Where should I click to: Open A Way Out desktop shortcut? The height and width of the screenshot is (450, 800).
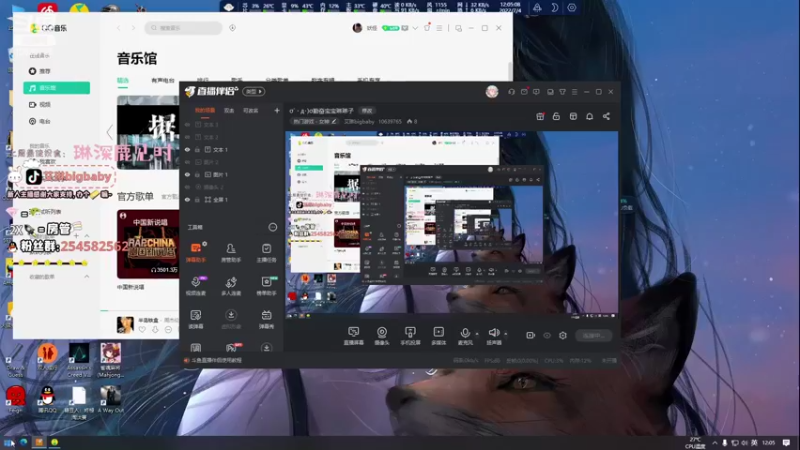(110, 398)
